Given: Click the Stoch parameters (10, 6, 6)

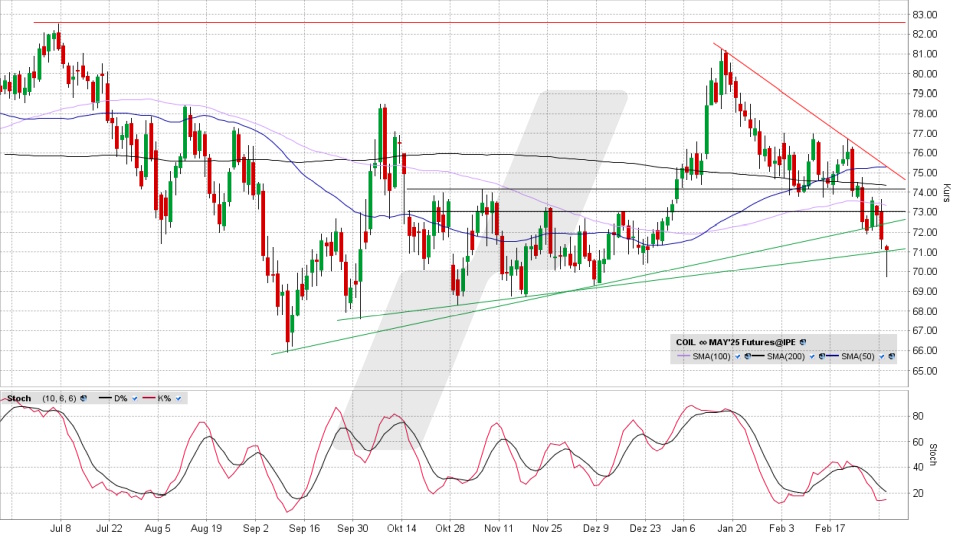Looking at the screenshot, I should point(59,398).
